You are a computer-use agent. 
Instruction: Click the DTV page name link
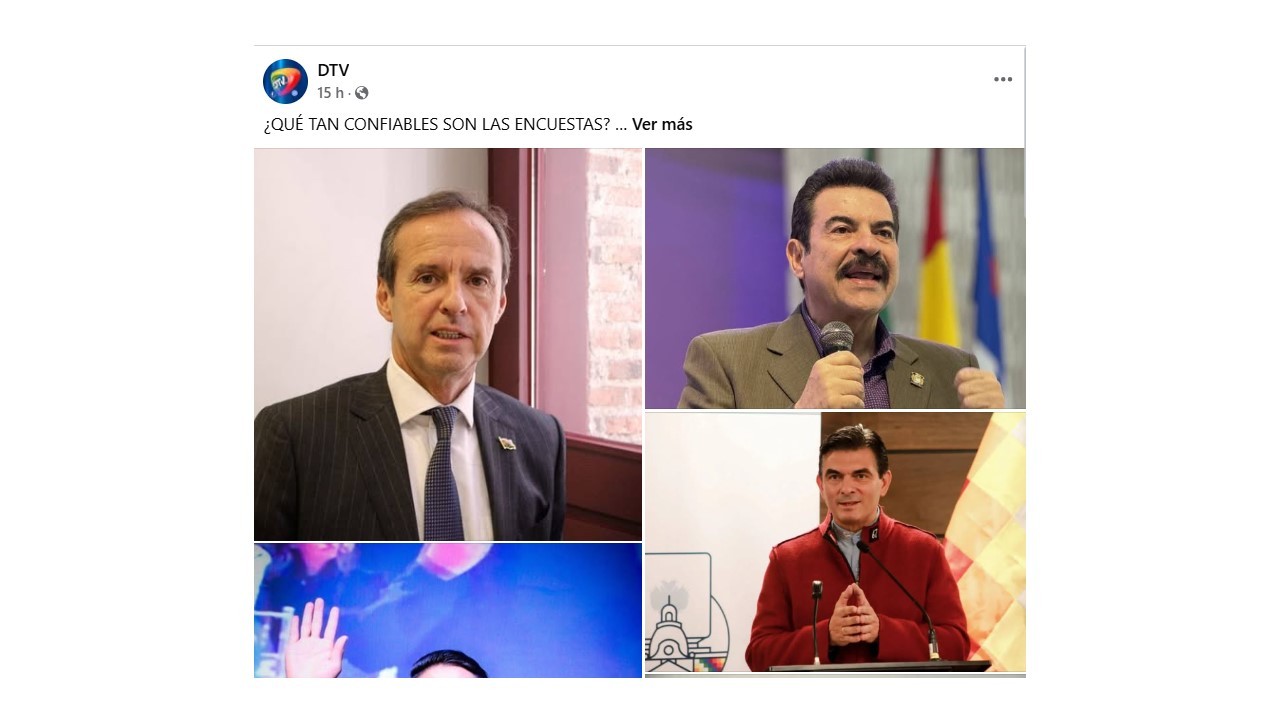click(x=333, y=70)
